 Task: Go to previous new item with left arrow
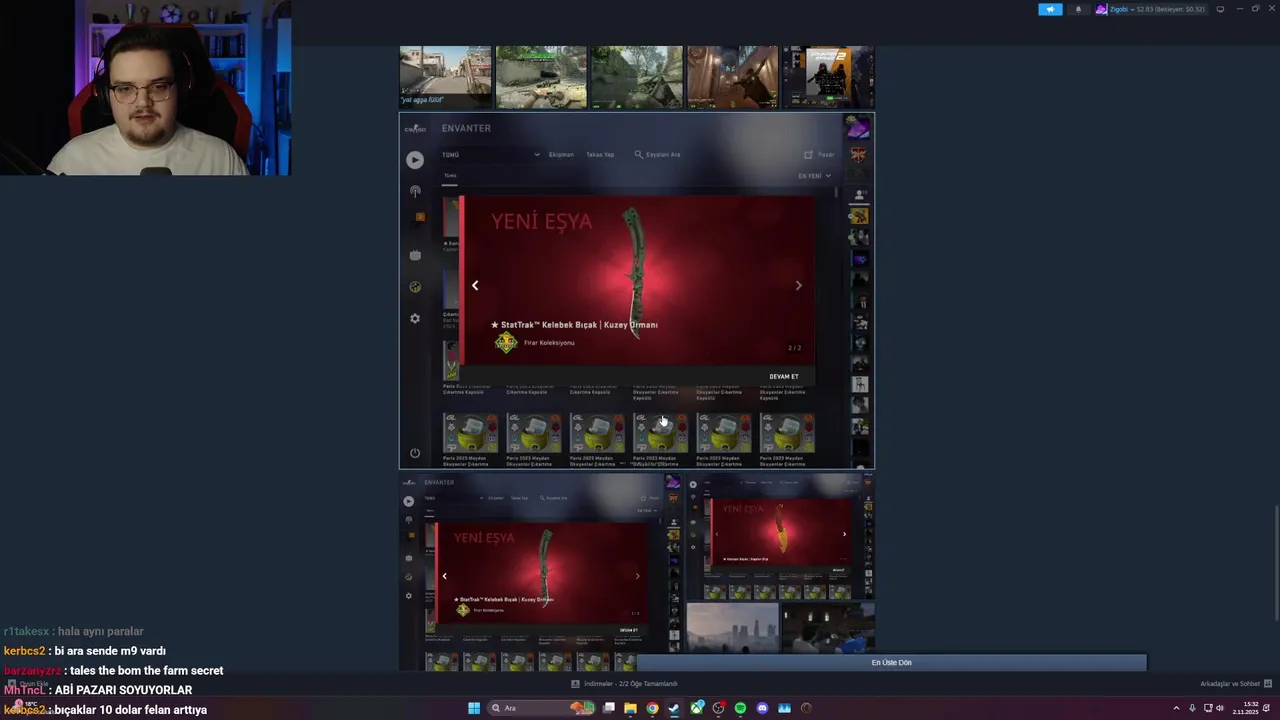pos(475,286)
